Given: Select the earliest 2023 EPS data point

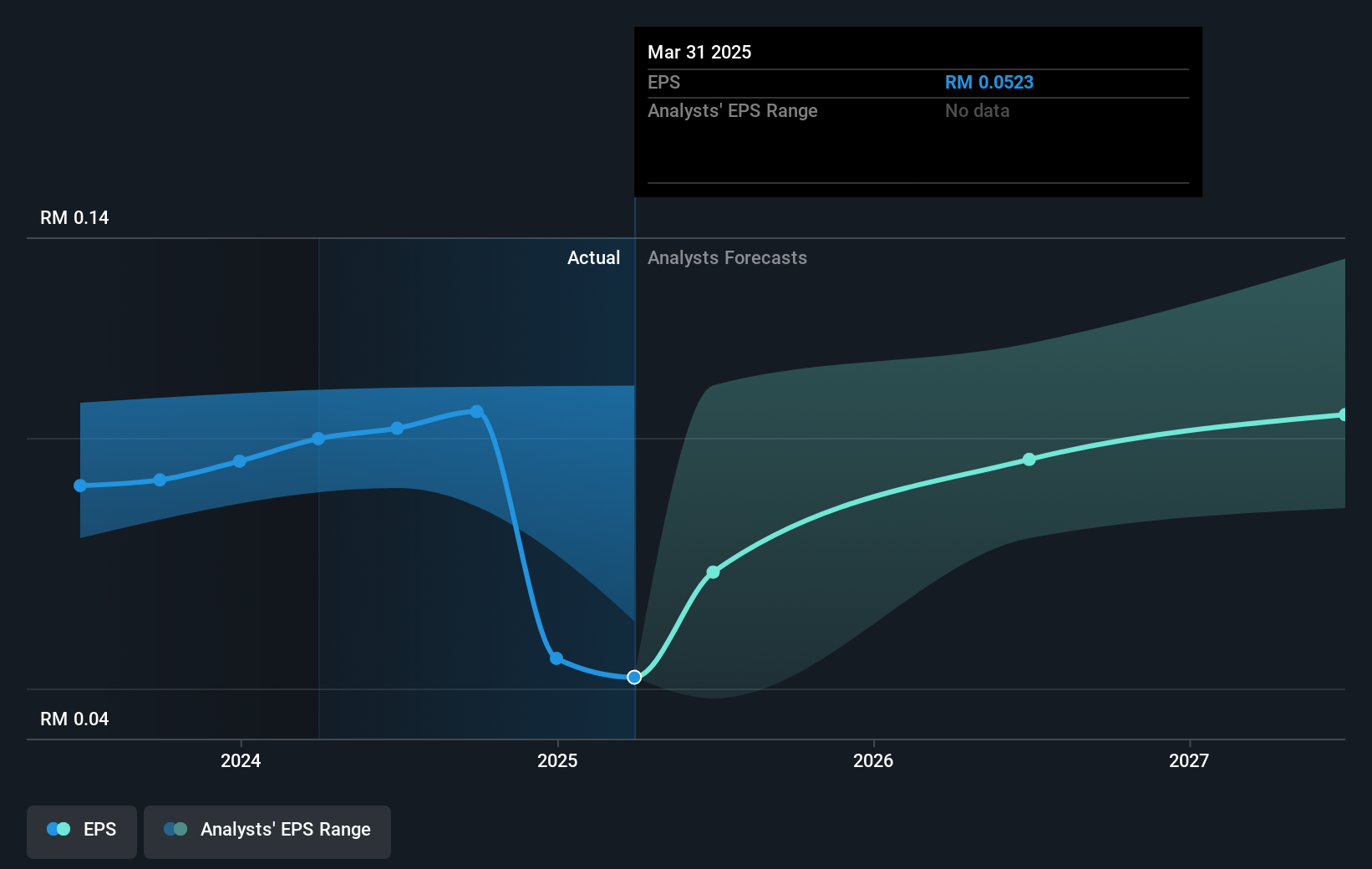Looking at the screenshot, I should tap(79, 485).
